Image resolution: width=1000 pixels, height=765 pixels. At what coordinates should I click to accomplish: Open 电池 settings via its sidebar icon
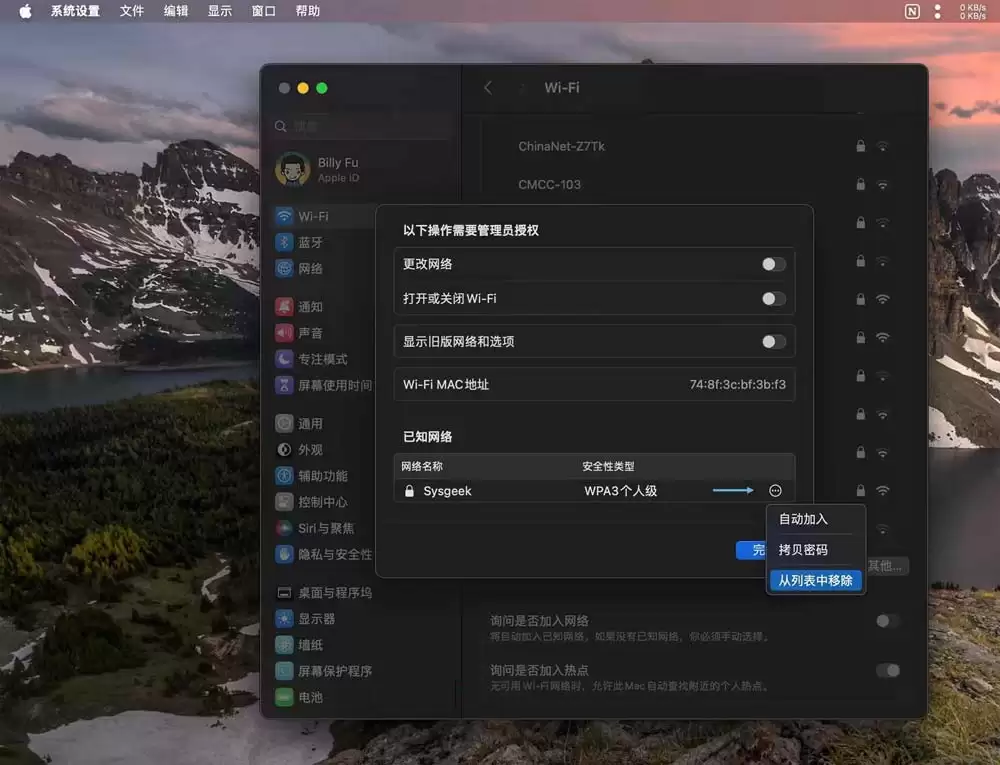[283, 697]
